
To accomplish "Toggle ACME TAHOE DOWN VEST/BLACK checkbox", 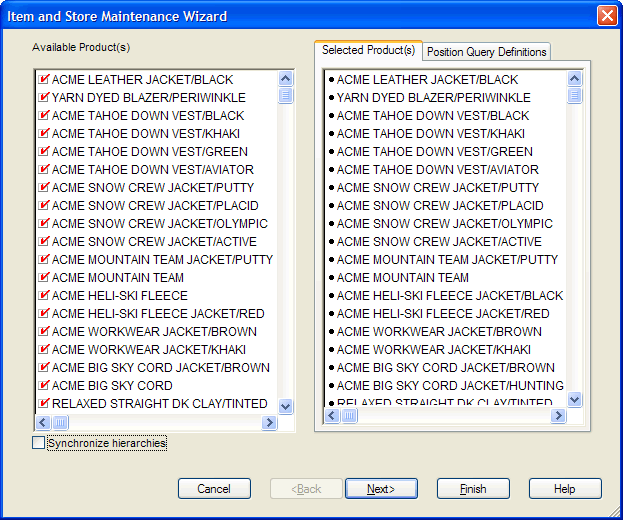I will [x=44, y=116].
